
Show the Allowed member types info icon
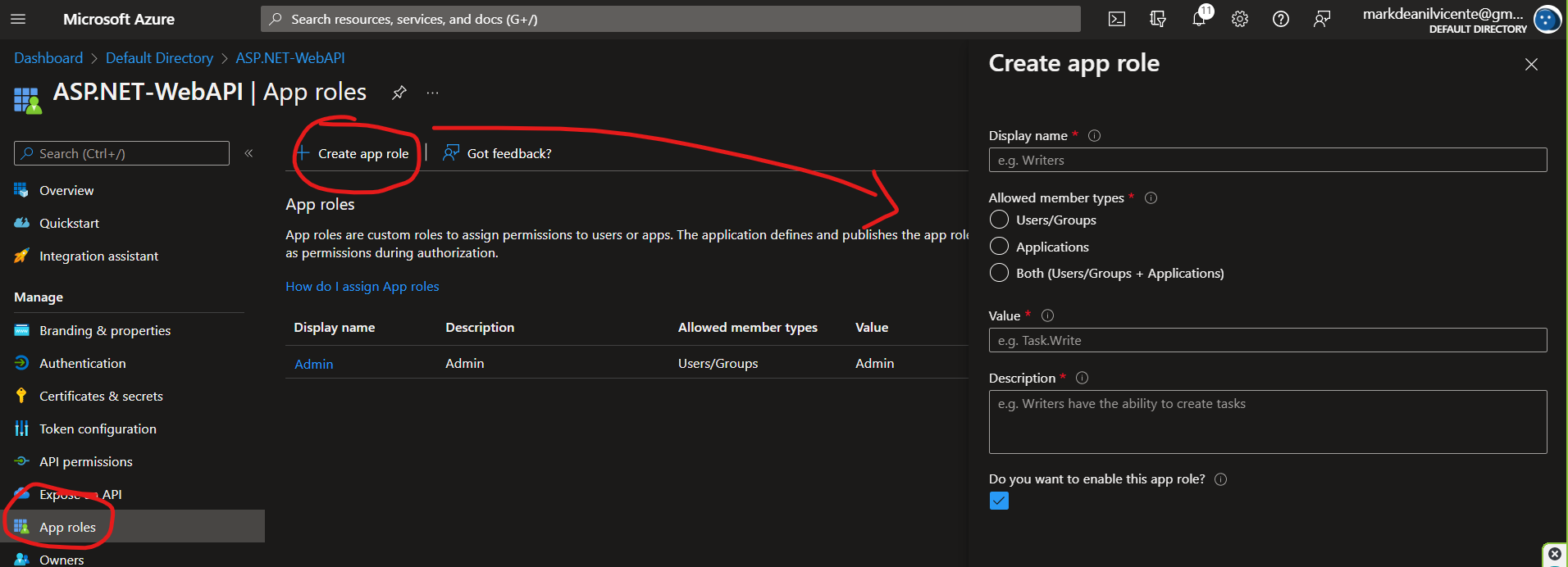tap(1151, 197)
